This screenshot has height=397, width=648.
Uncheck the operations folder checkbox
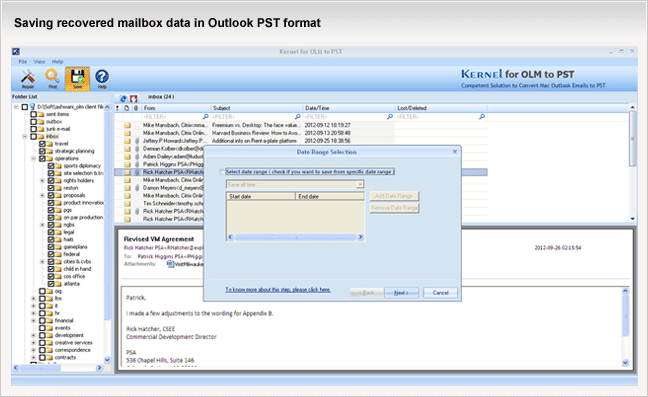coord(42,159)
